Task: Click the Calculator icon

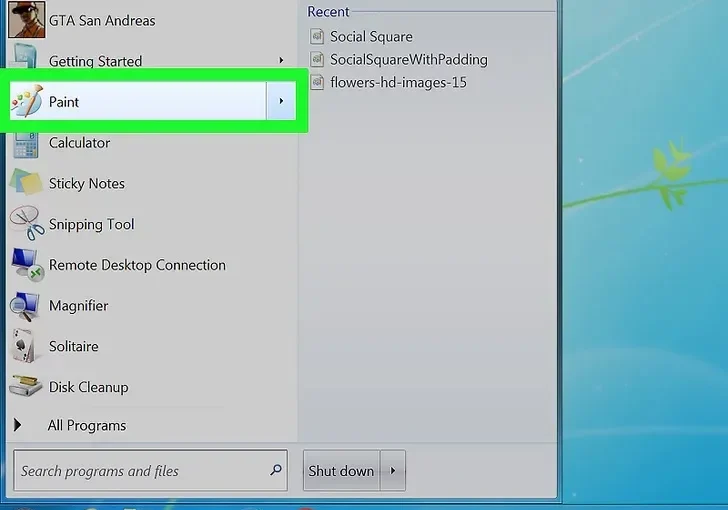Action: (26, 143)
